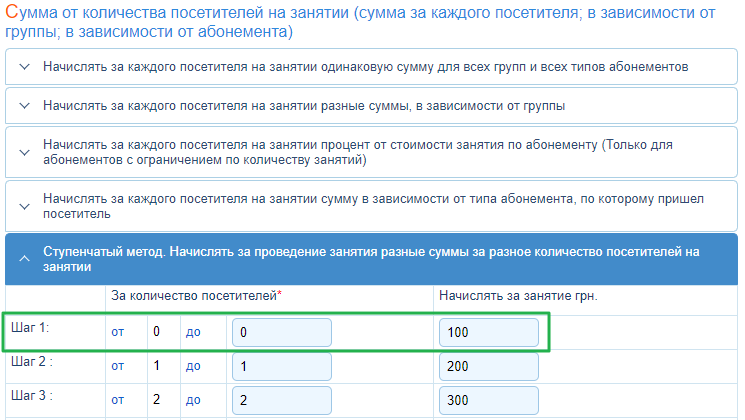Click Шаг 3 visitors 'до' input field
The image size is (745, 420).
(x=281, y=401)
